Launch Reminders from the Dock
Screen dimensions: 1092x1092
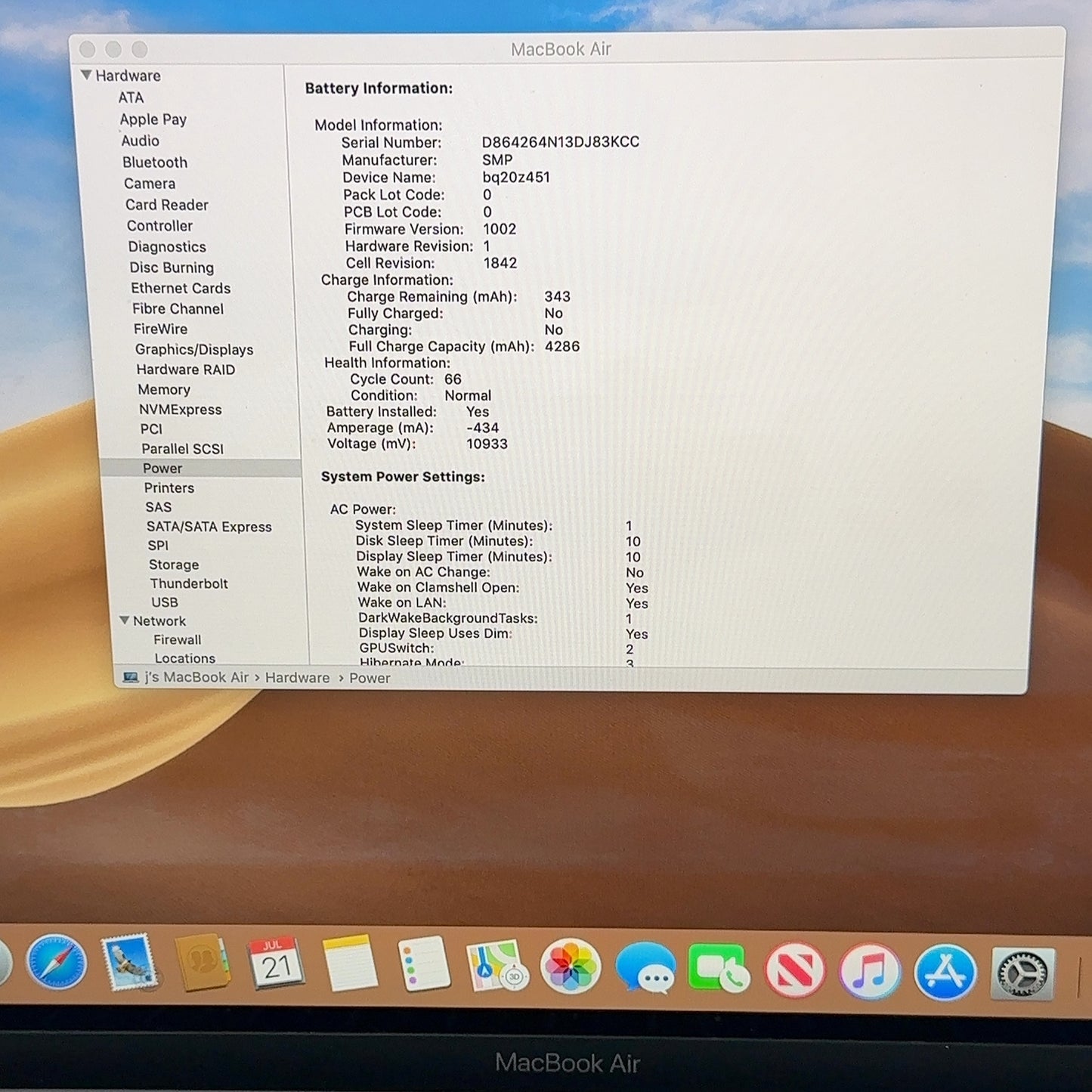tap(423, 964)
